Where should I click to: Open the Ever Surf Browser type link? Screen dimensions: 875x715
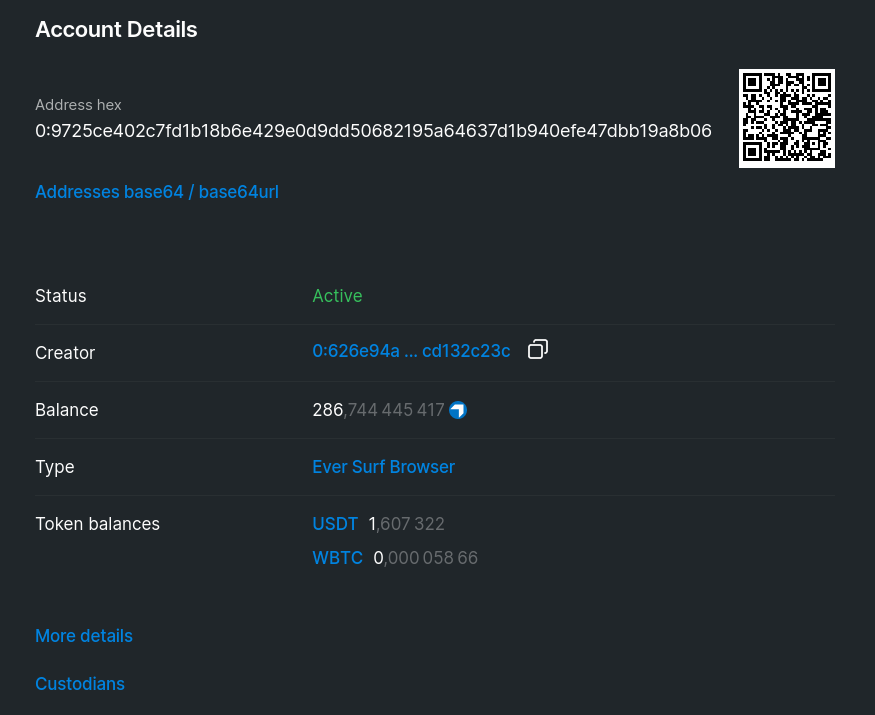pos(383,467)
